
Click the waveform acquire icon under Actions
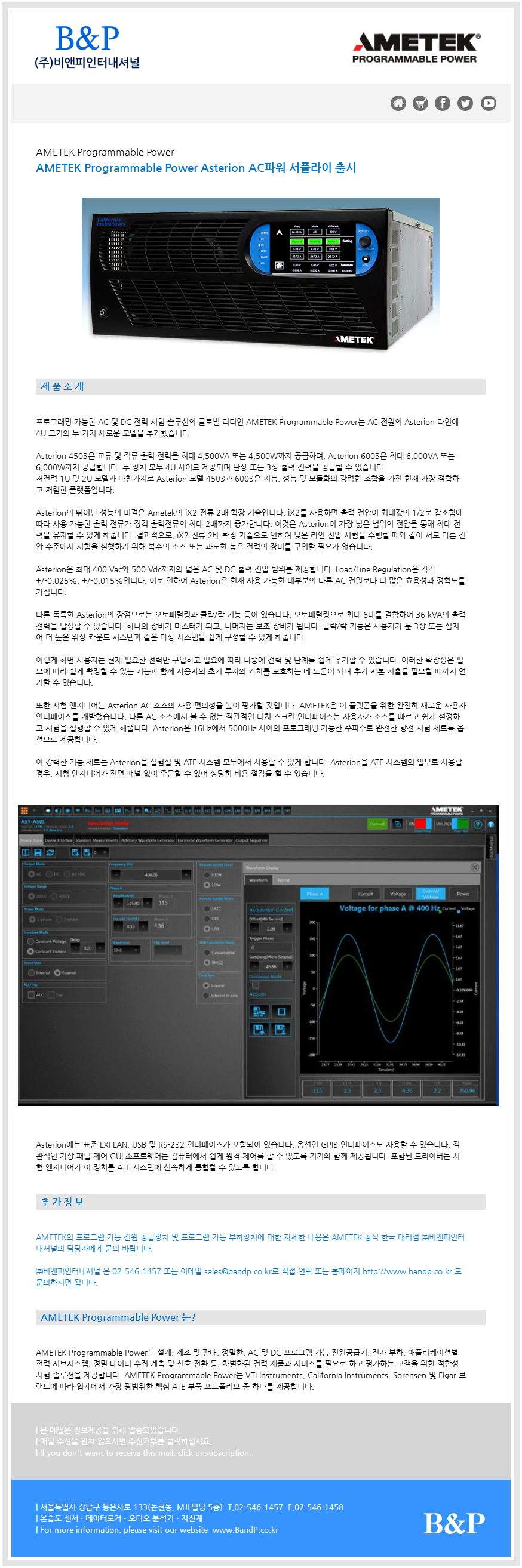259,1012
